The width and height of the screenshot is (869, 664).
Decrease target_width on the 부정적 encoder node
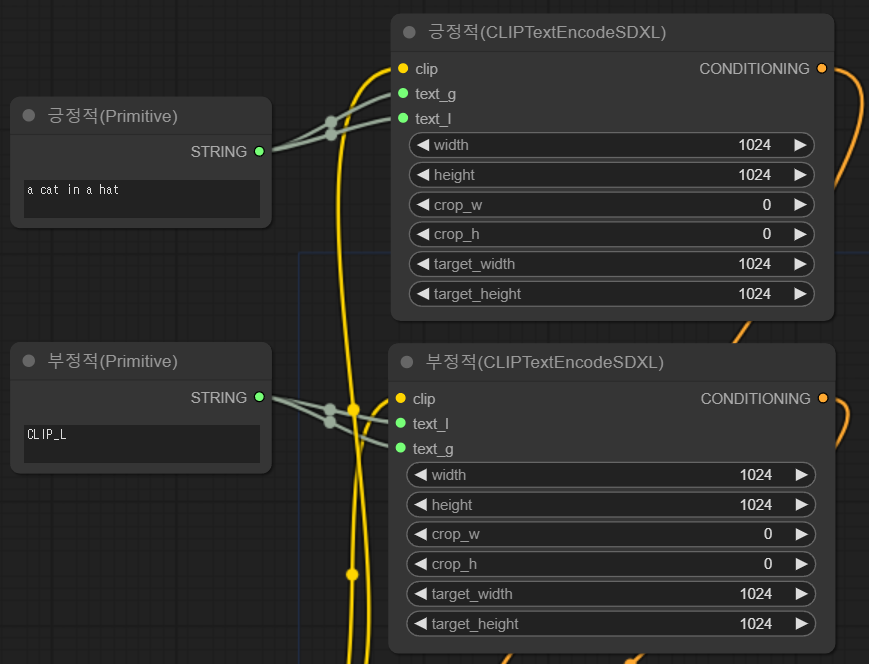(x=421, y=594)
